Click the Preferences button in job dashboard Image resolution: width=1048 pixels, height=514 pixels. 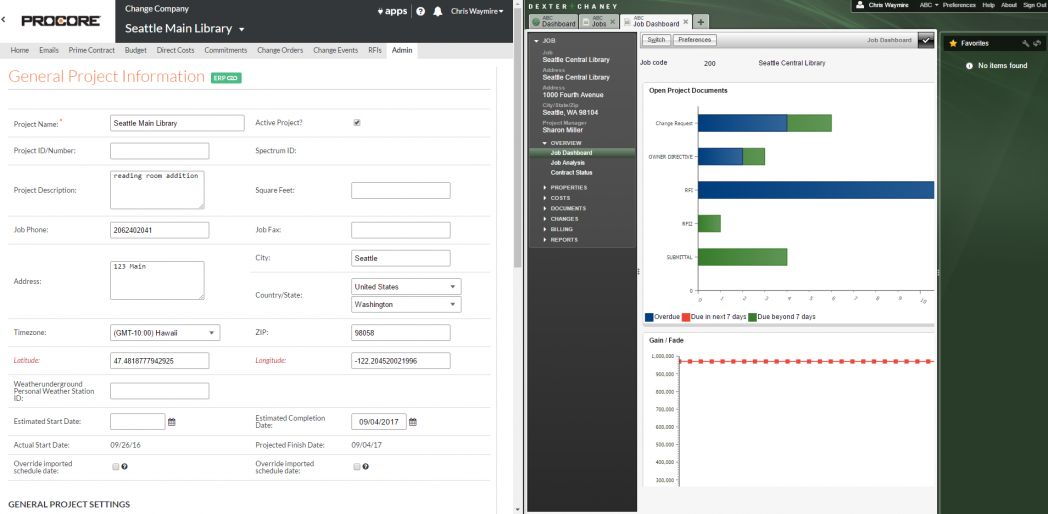[694, 40]
